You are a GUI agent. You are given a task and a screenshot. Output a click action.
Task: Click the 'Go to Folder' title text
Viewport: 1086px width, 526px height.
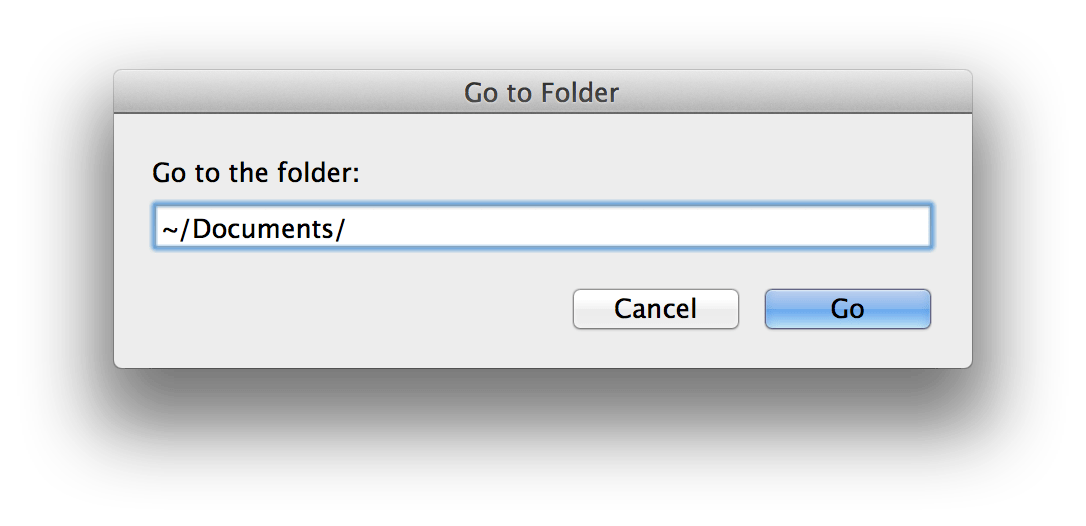[x=541, y=93]
